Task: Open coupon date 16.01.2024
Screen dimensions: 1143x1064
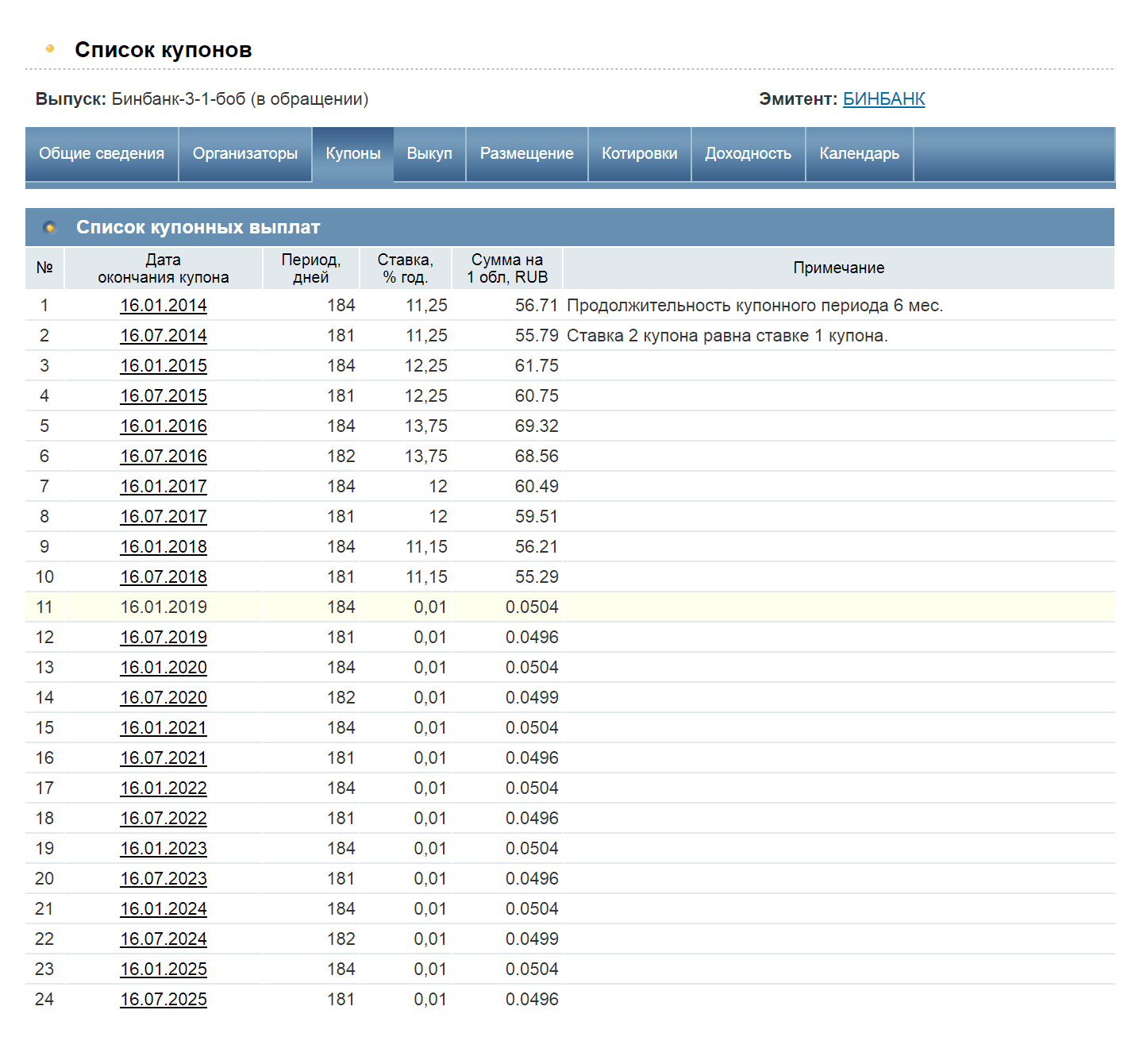Action: 164,909
